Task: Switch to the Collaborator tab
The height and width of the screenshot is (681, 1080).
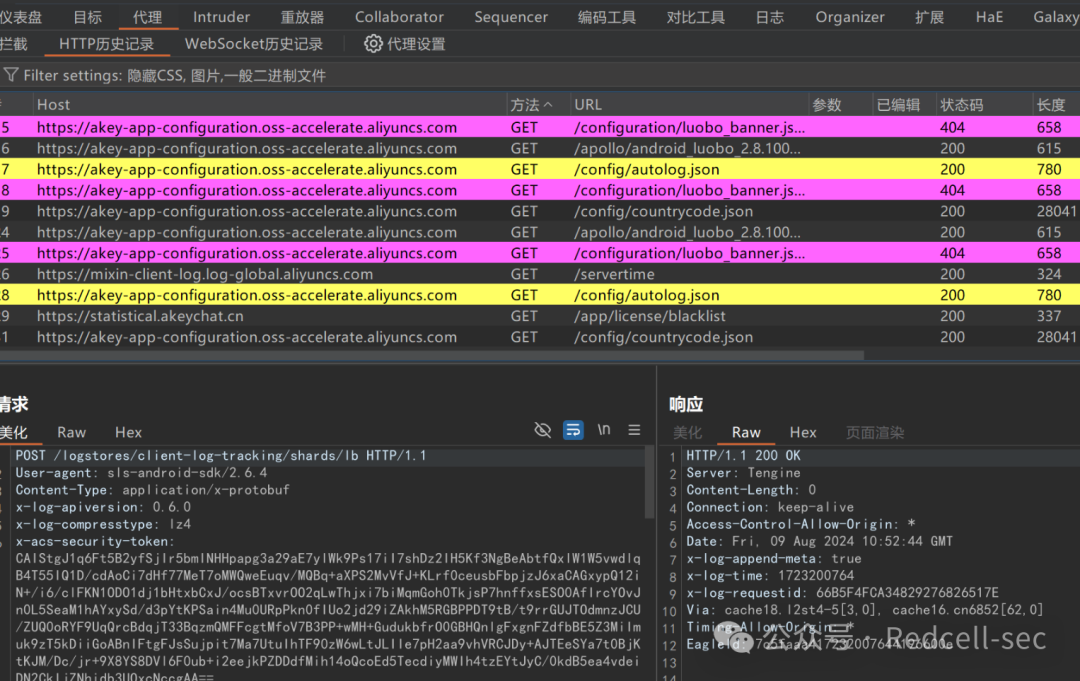Action: [x=399, y=17]
